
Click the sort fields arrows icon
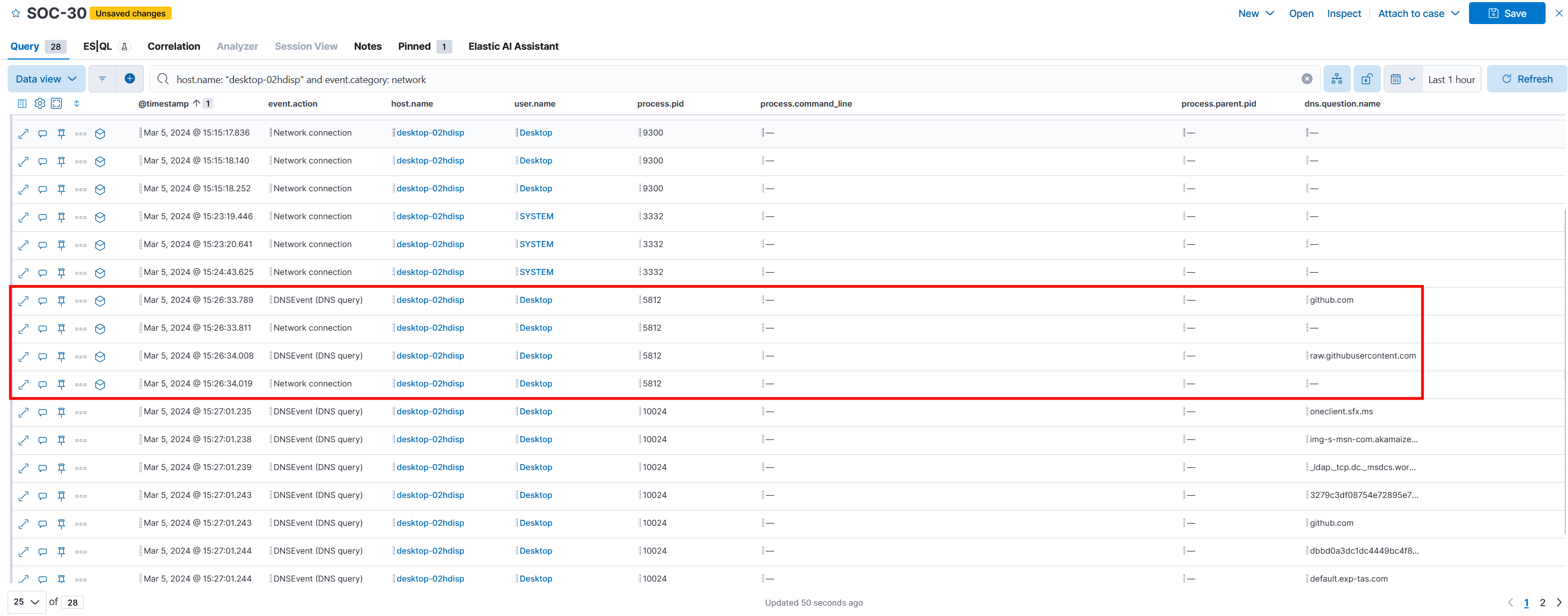tap(77, 103)
